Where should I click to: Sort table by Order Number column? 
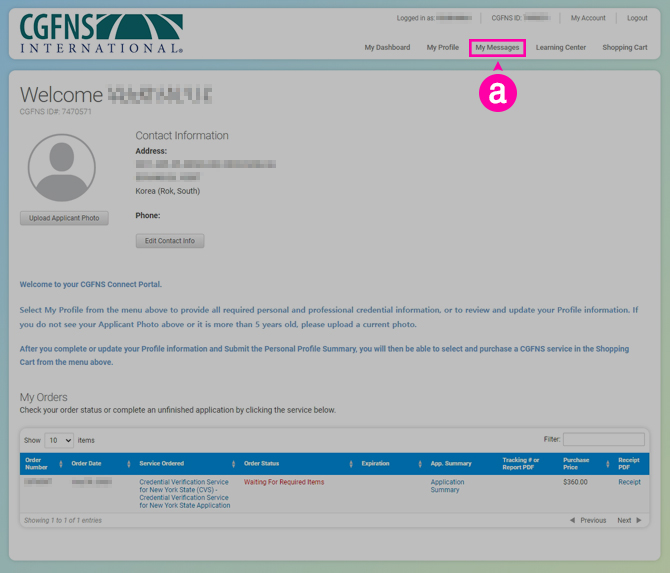[x=44, y=464]
